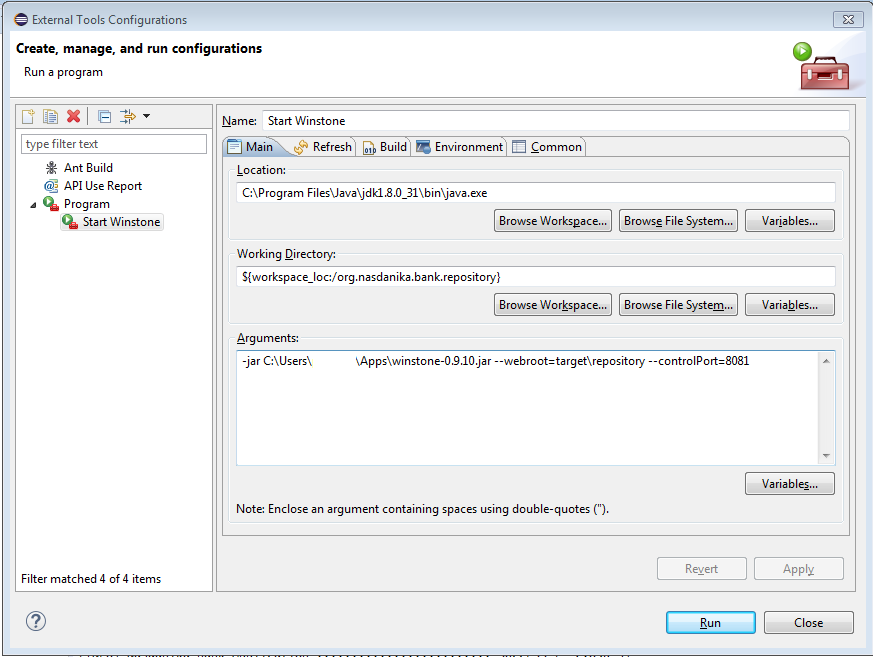Click the help question mark icon
This screenshot has height=657, width=873.
tap(36, 621)
